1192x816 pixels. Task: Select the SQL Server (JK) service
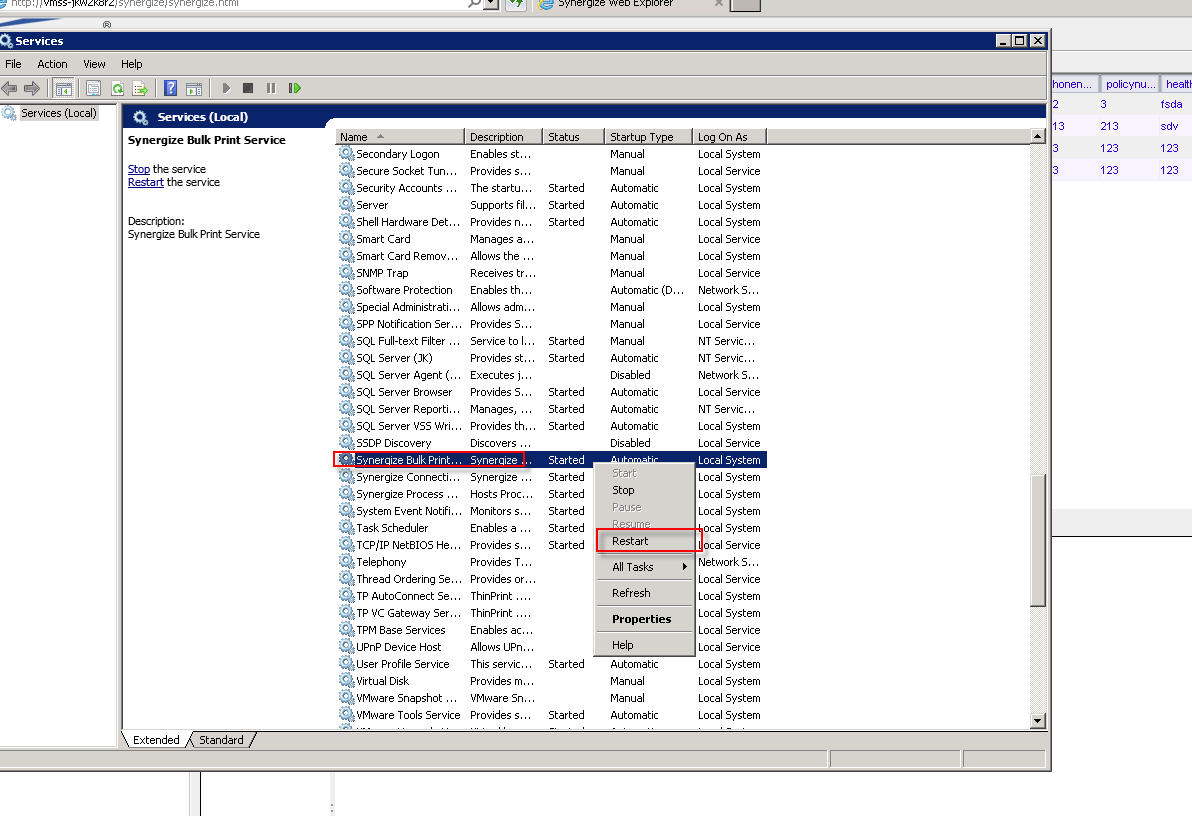[x=551, y=358]
